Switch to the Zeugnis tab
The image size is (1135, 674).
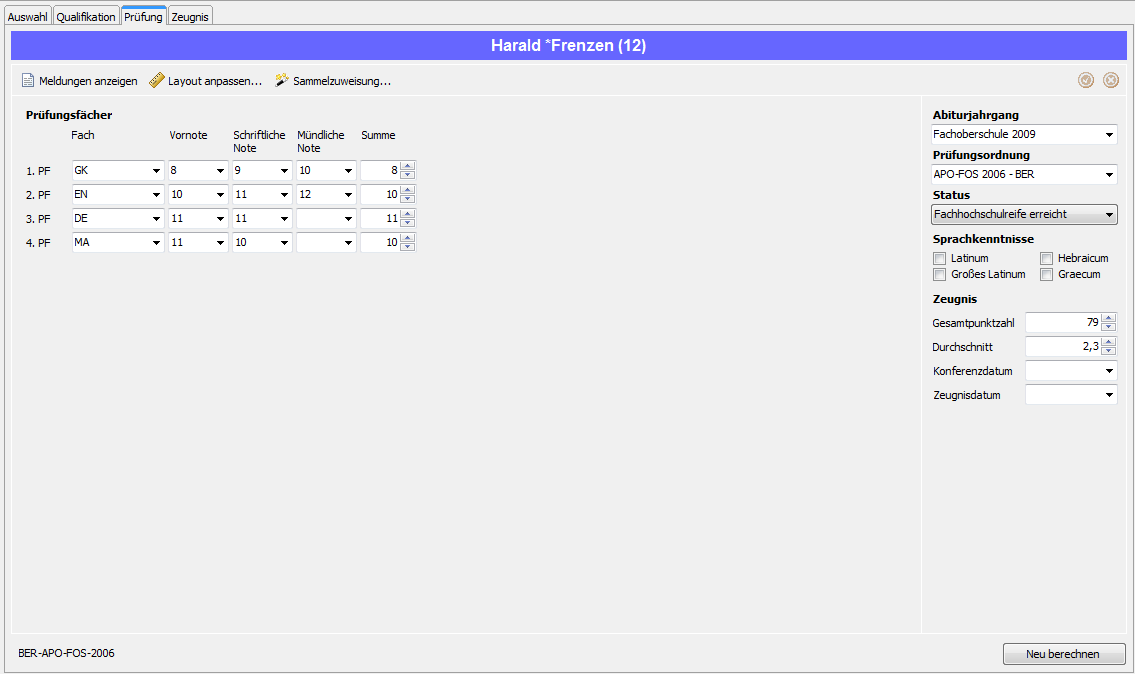190,17
